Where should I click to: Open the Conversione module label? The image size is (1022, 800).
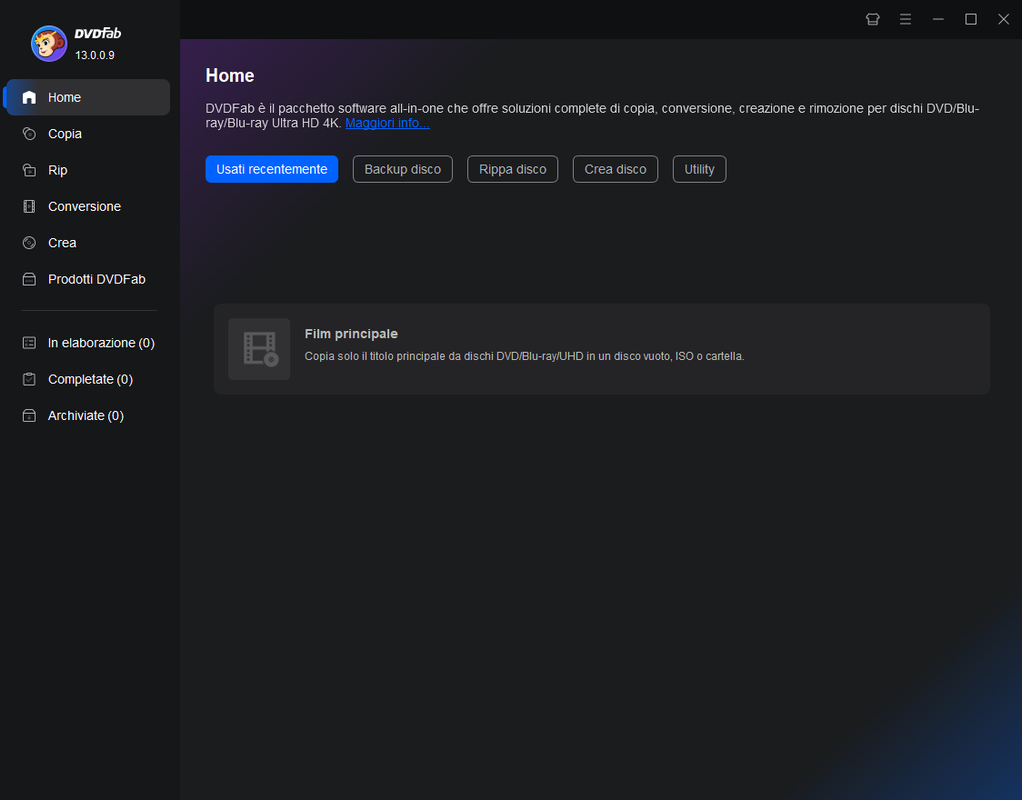pyautogui.click(x=85, y=207)
